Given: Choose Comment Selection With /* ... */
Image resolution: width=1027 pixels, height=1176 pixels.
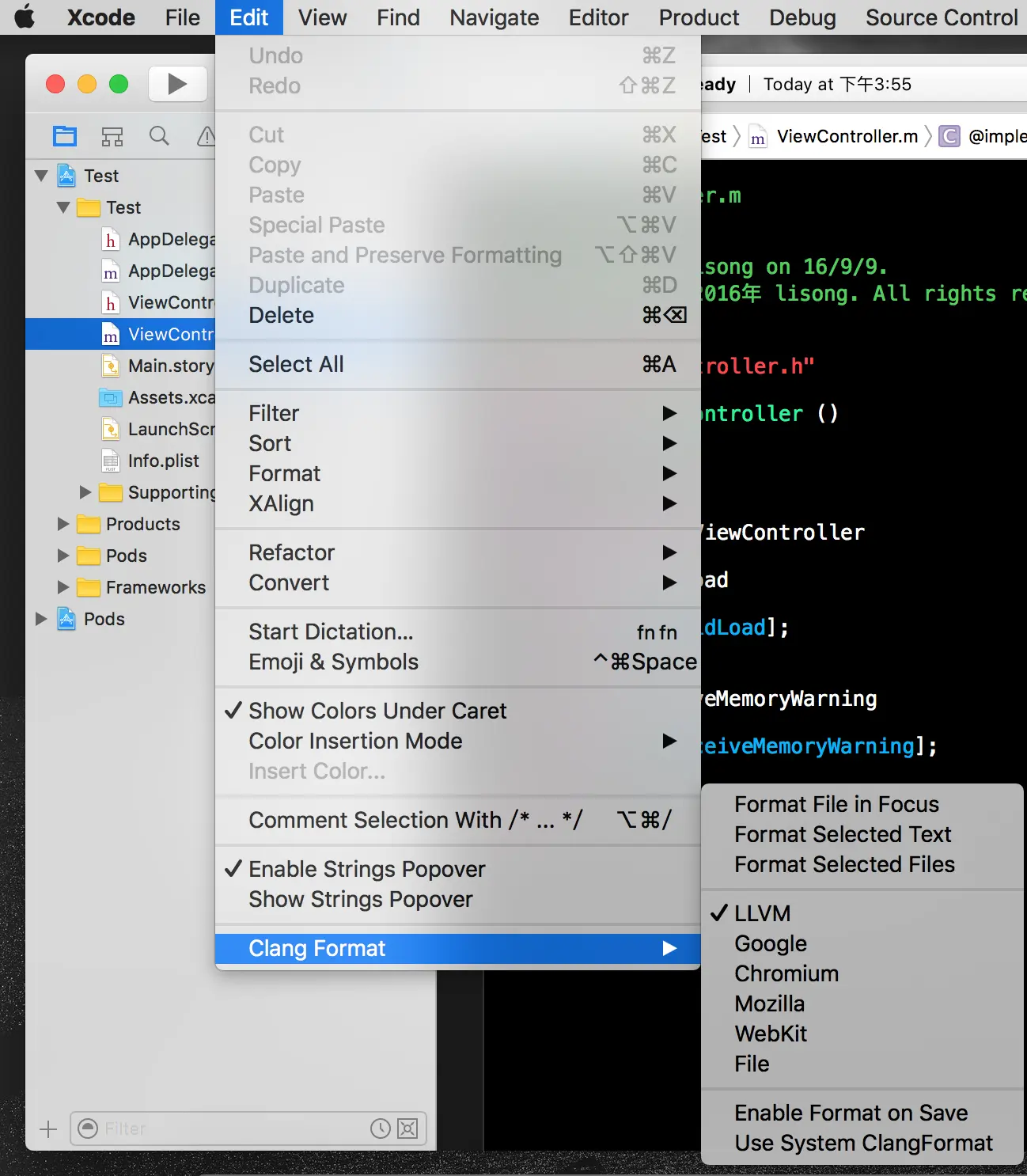Looking at the screenshot, I should tap(457, 820).
